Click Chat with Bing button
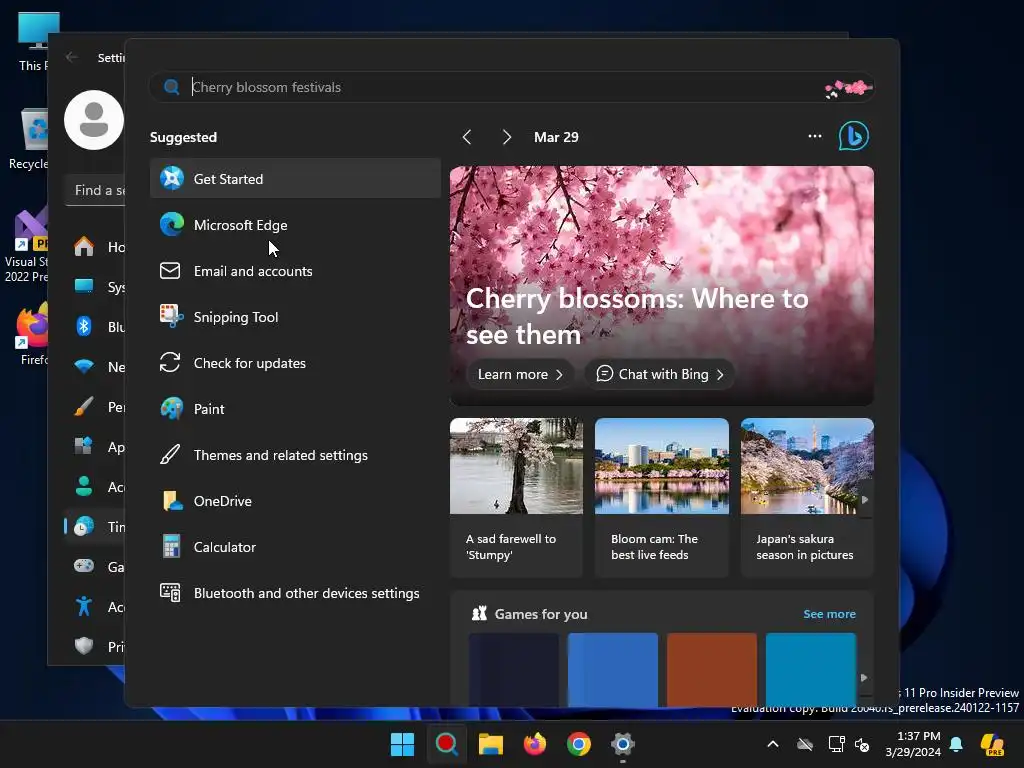Screen dimensions: 1024x768 point(660,374)
